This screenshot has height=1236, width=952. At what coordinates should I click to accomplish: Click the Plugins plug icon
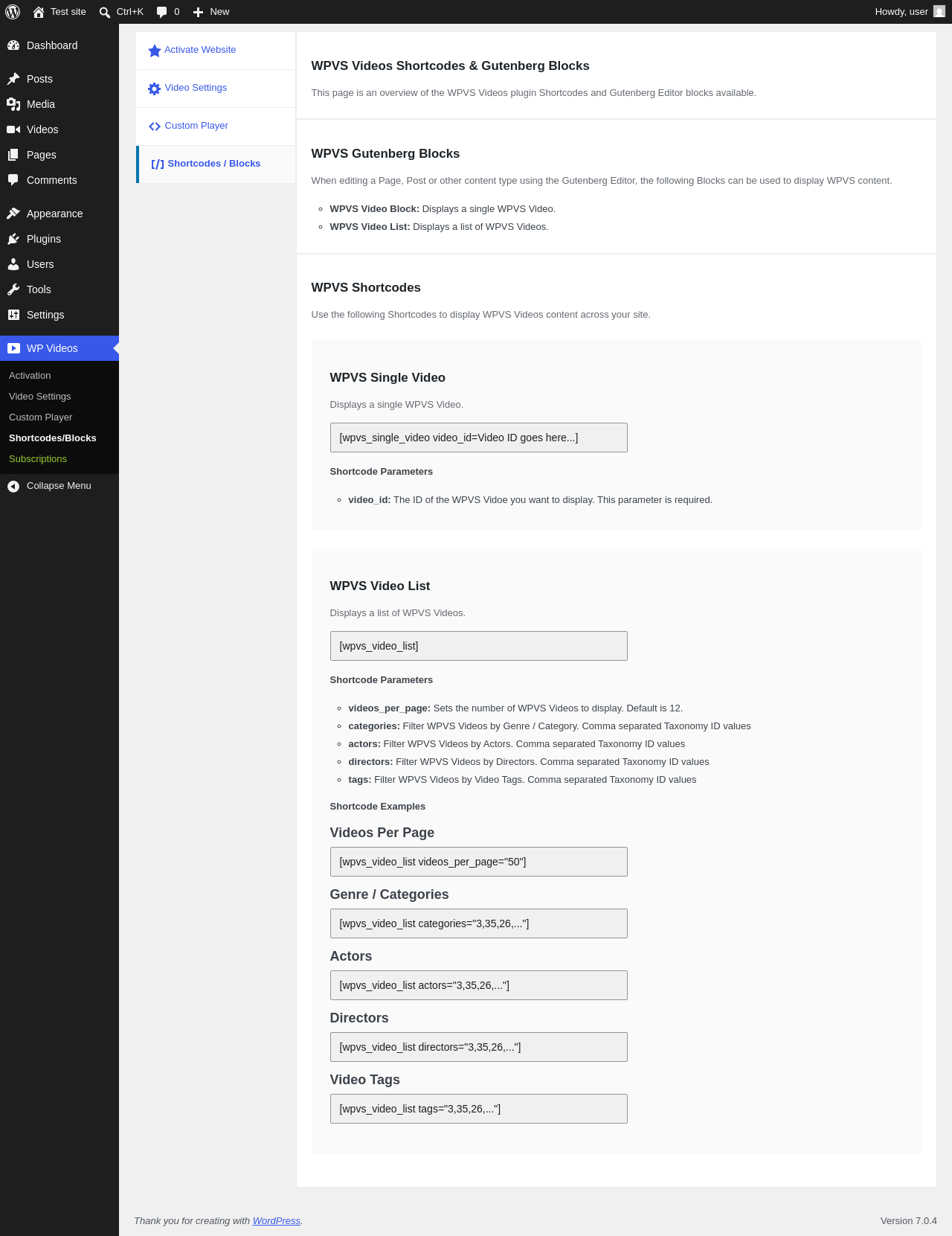(x=13, y=239)
